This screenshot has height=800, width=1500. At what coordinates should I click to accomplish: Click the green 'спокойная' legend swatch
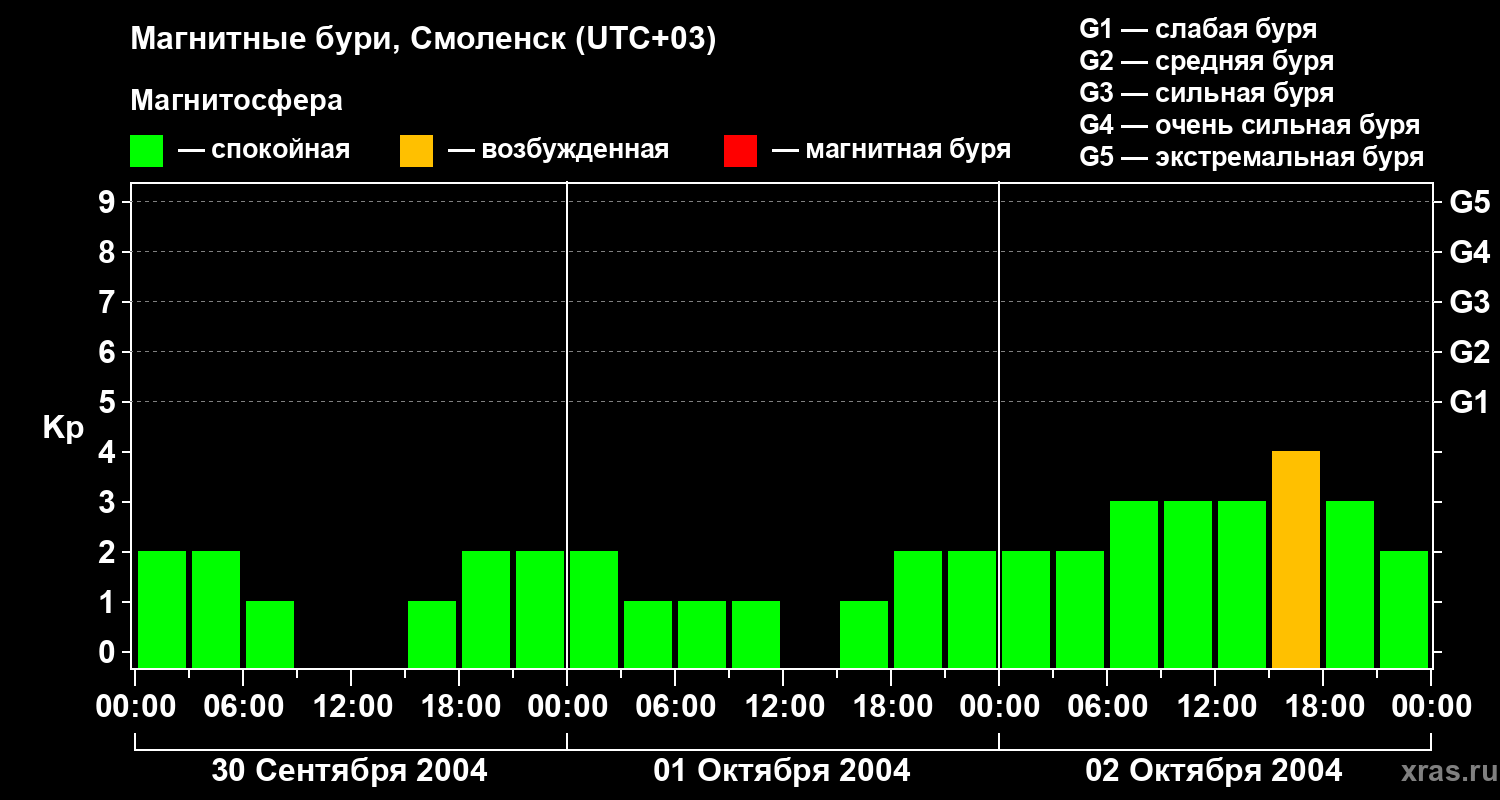point(146,151)
